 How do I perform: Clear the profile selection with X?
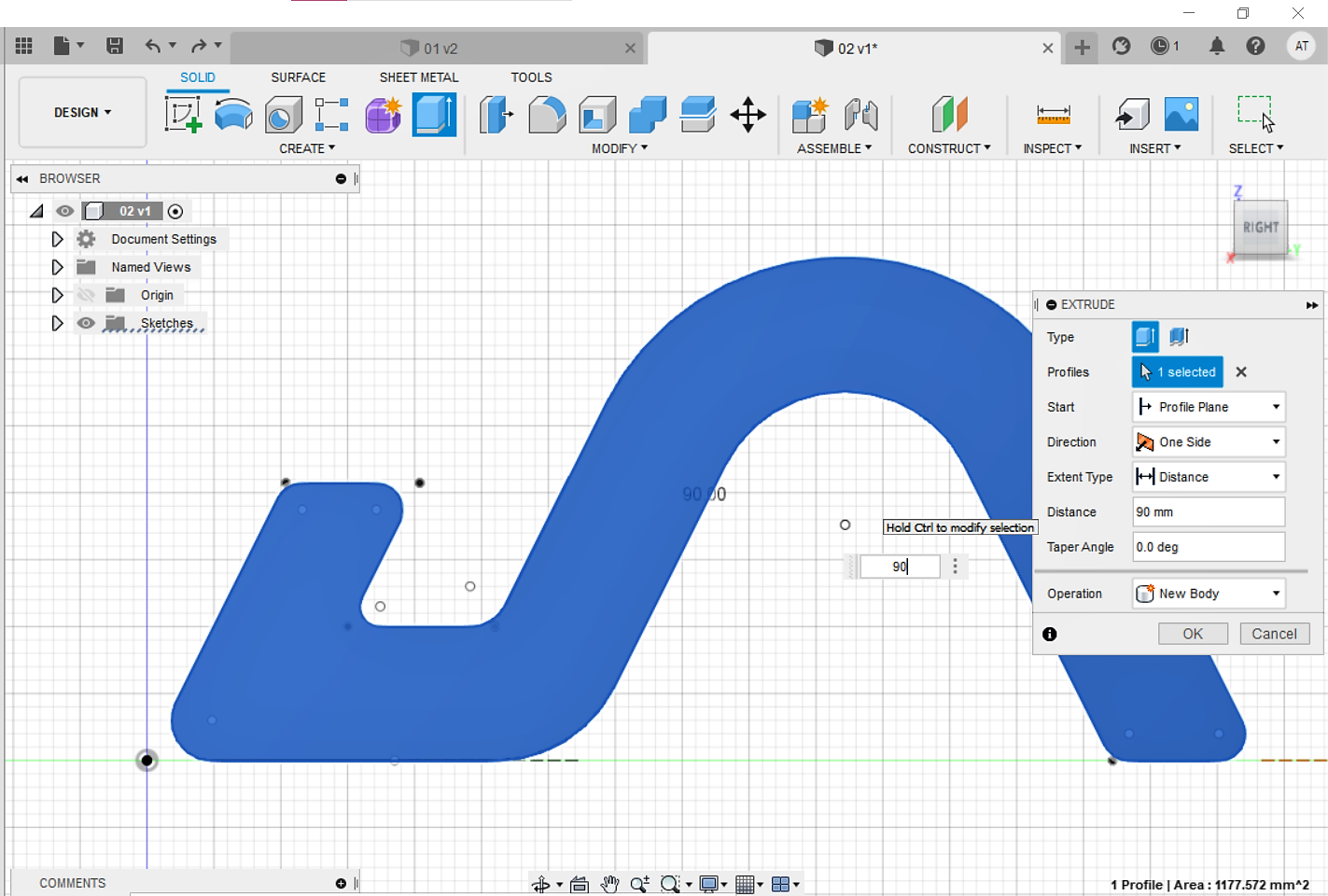[x=1241, y=371]
